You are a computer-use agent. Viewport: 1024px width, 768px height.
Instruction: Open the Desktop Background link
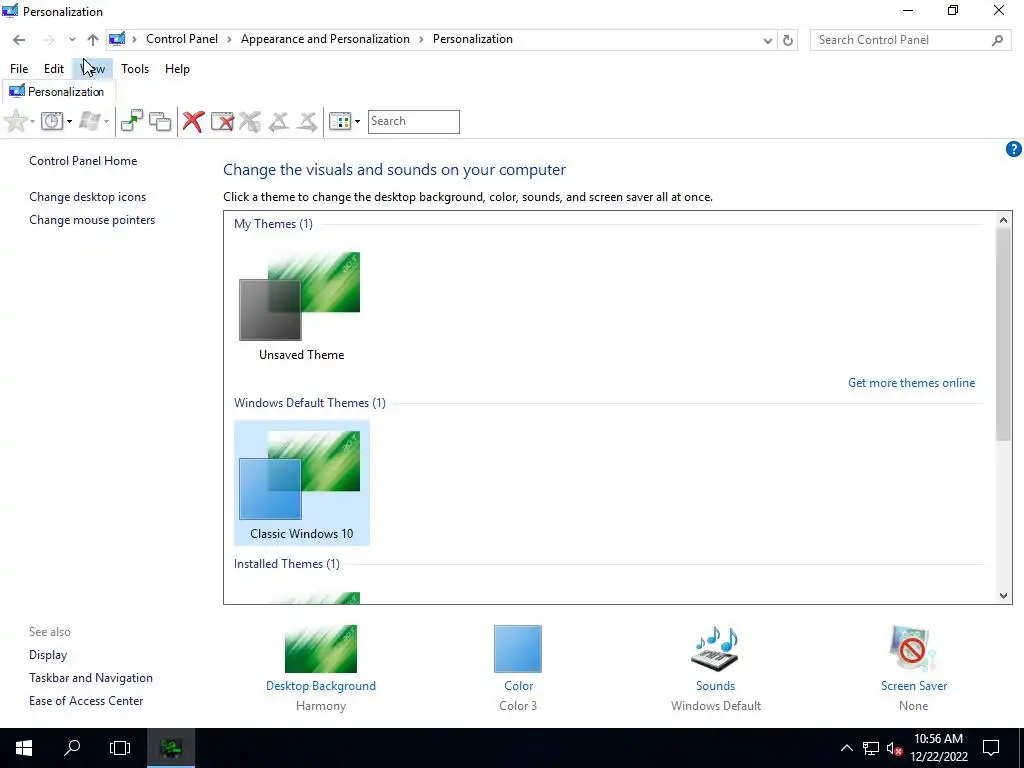[x=321, y=686]
